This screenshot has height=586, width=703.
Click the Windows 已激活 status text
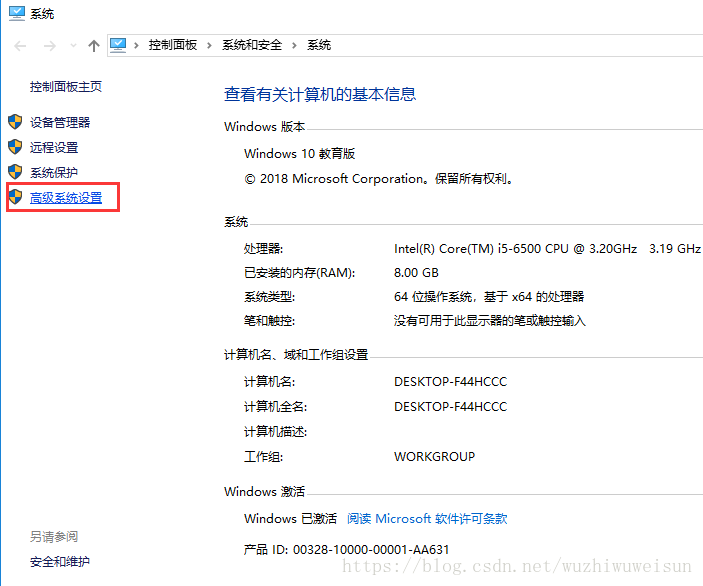click(290, 519)
